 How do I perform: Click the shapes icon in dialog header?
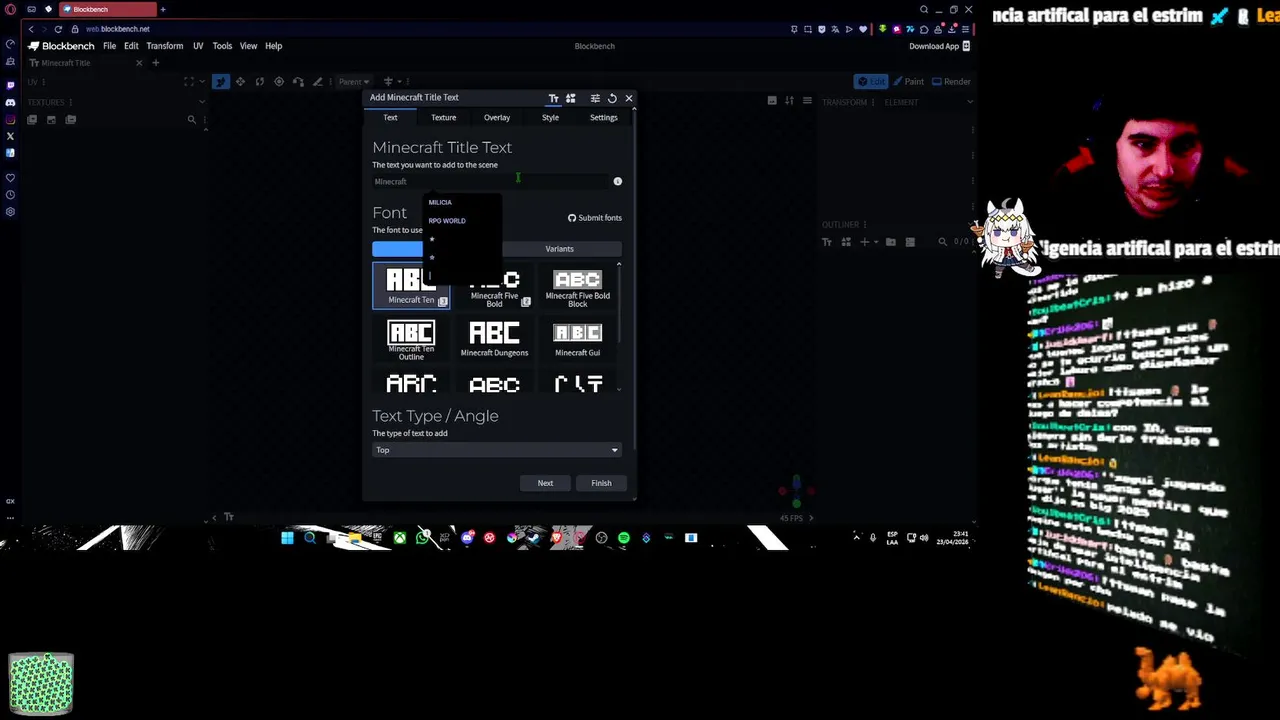570,98
